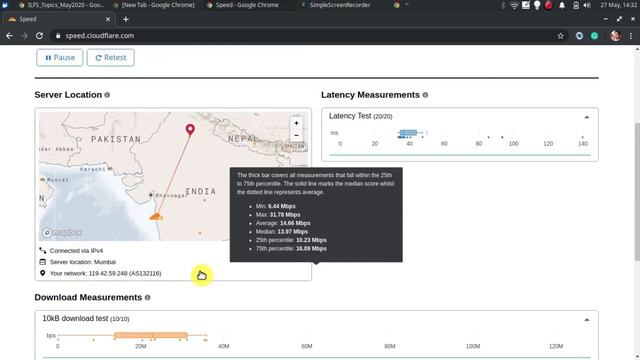Image resolution: width=640 pixels, height=360 pixels.
Task: Open the notification bell in system tray
Action: click(x=562, y=5)
